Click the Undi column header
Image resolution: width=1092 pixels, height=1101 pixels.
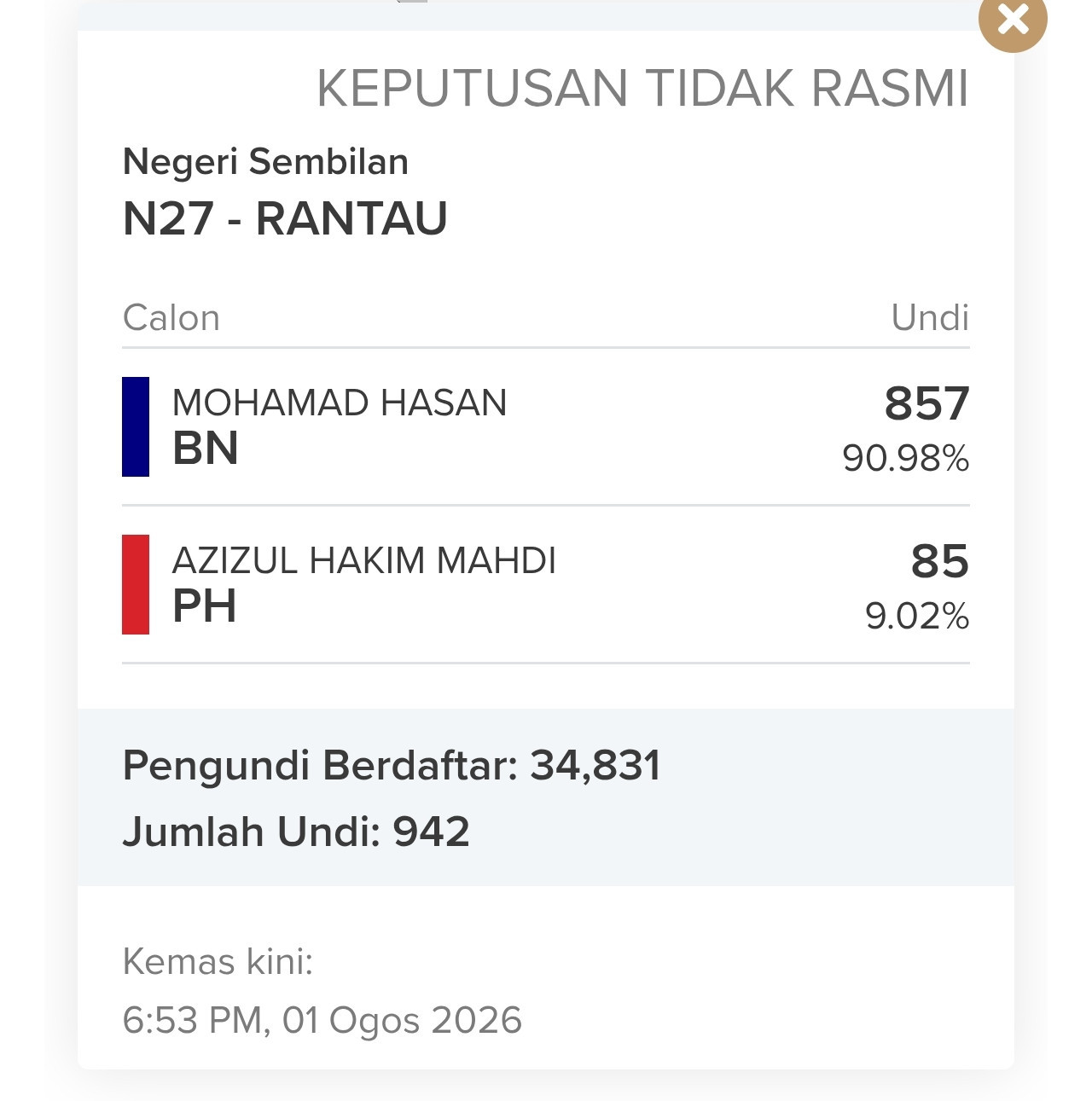(930, 317)
